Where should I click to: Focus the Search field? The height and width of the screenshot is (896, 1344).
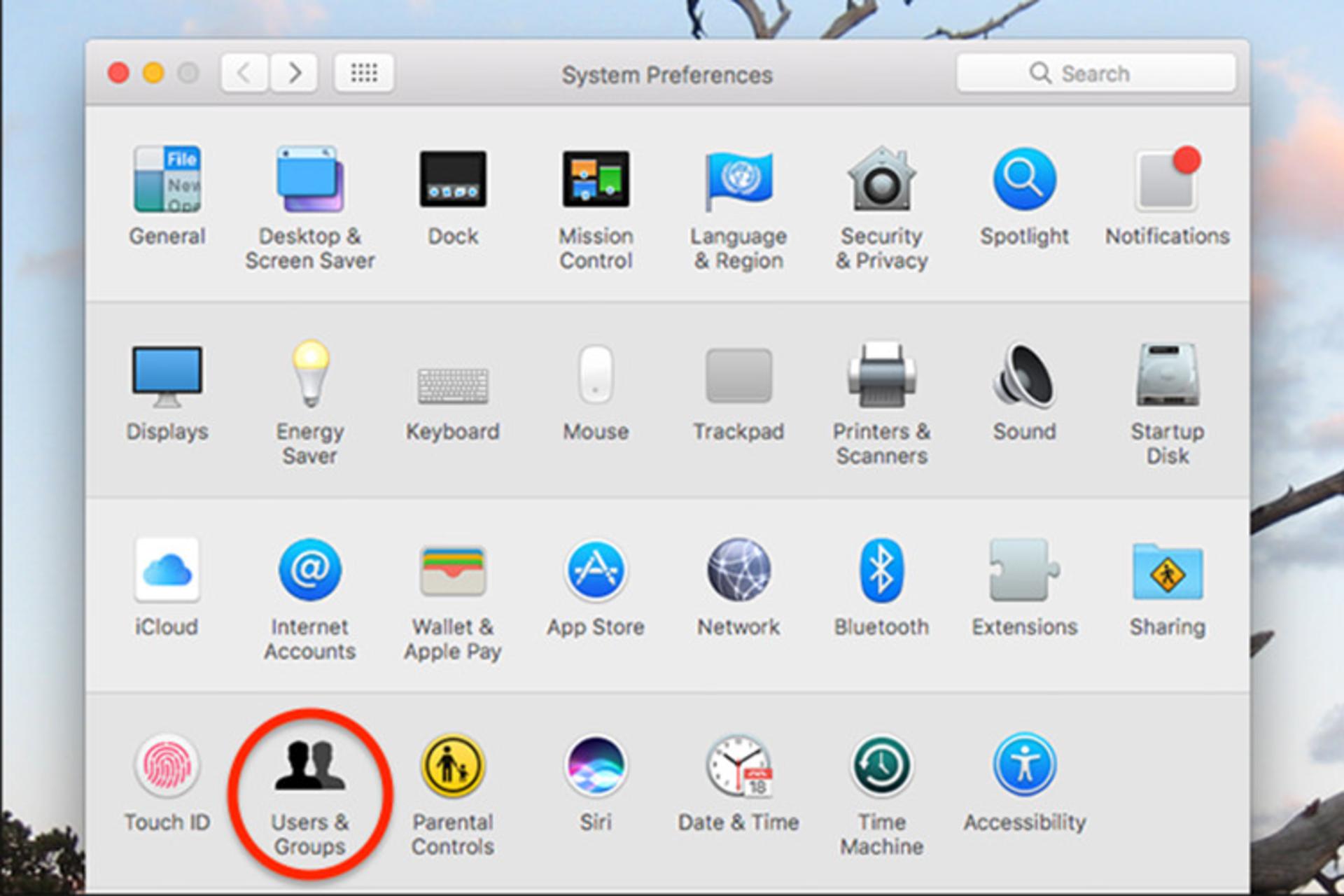[1096, 73]
